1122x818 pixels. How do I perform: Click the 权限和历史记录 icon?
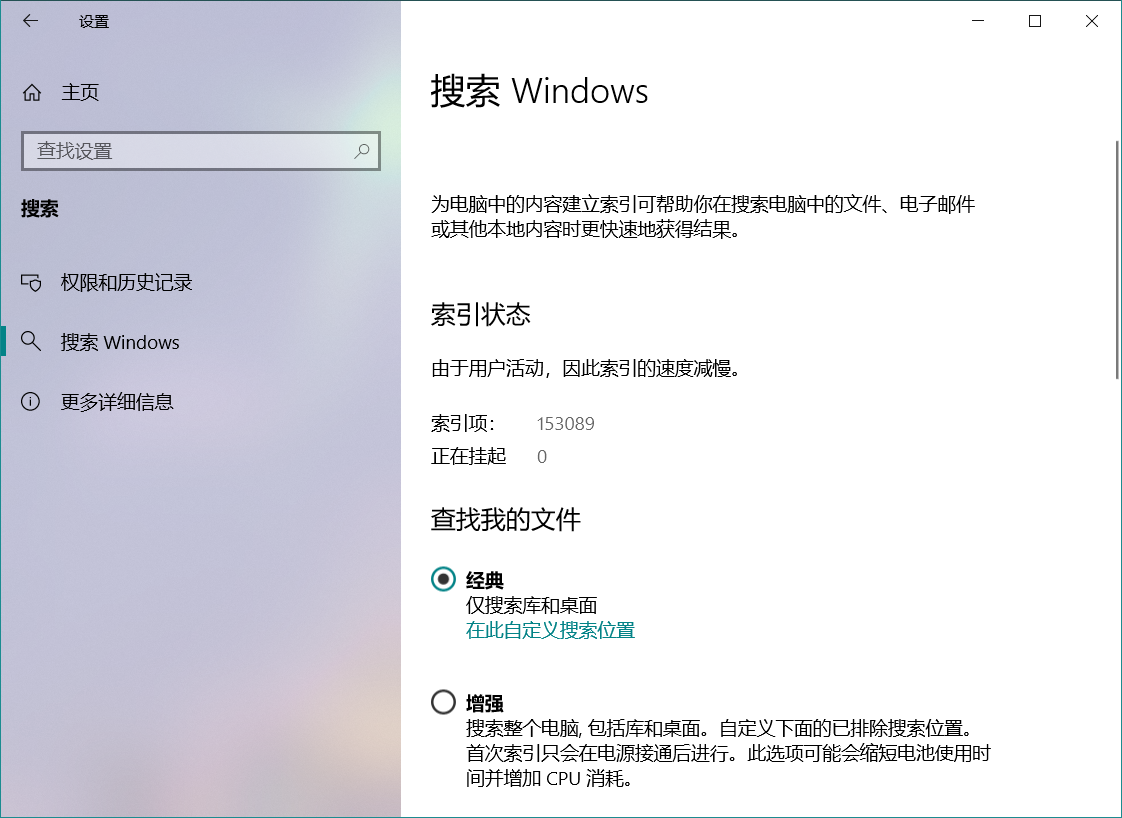31,283
